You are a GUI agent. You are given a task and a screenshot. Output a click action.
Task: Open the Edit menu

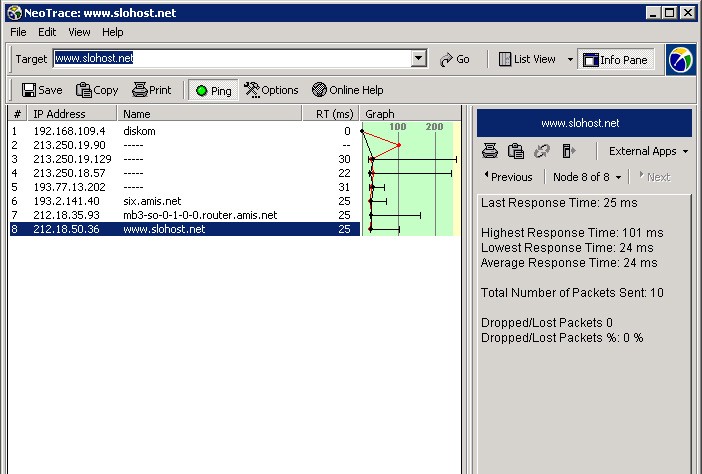(x=47, y=32)
